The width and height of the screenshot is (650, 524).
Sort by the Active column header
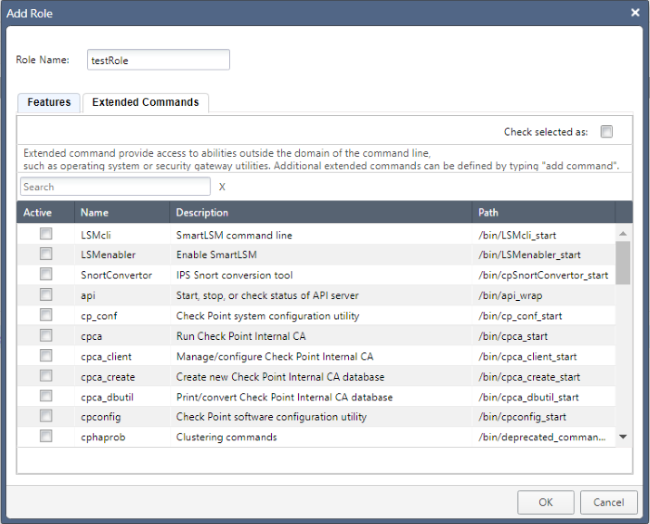coord(46,212)
